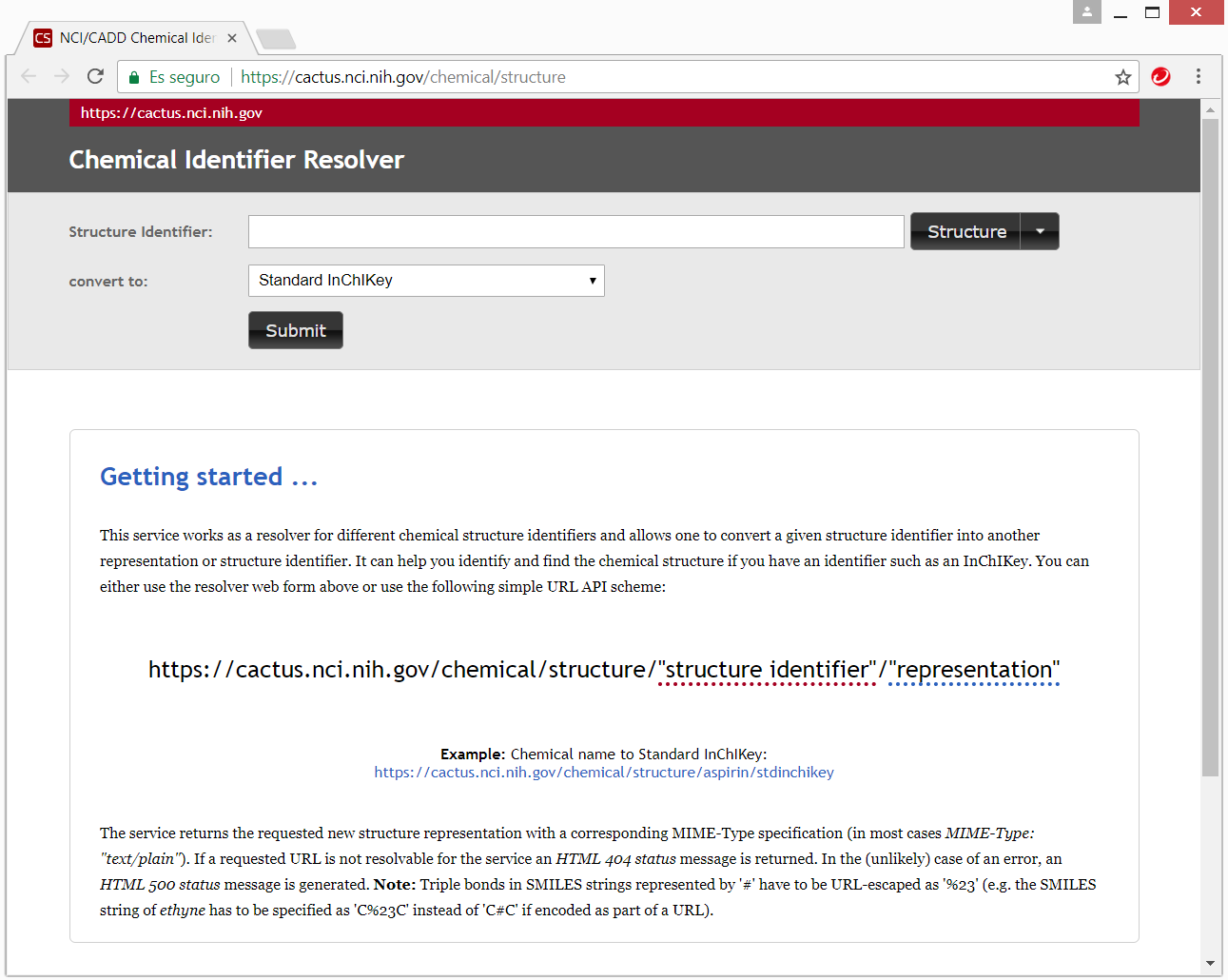Open Chrome three-dot menu
This screenshot has width=1228, height=980.
click(x=1199, y=76)
